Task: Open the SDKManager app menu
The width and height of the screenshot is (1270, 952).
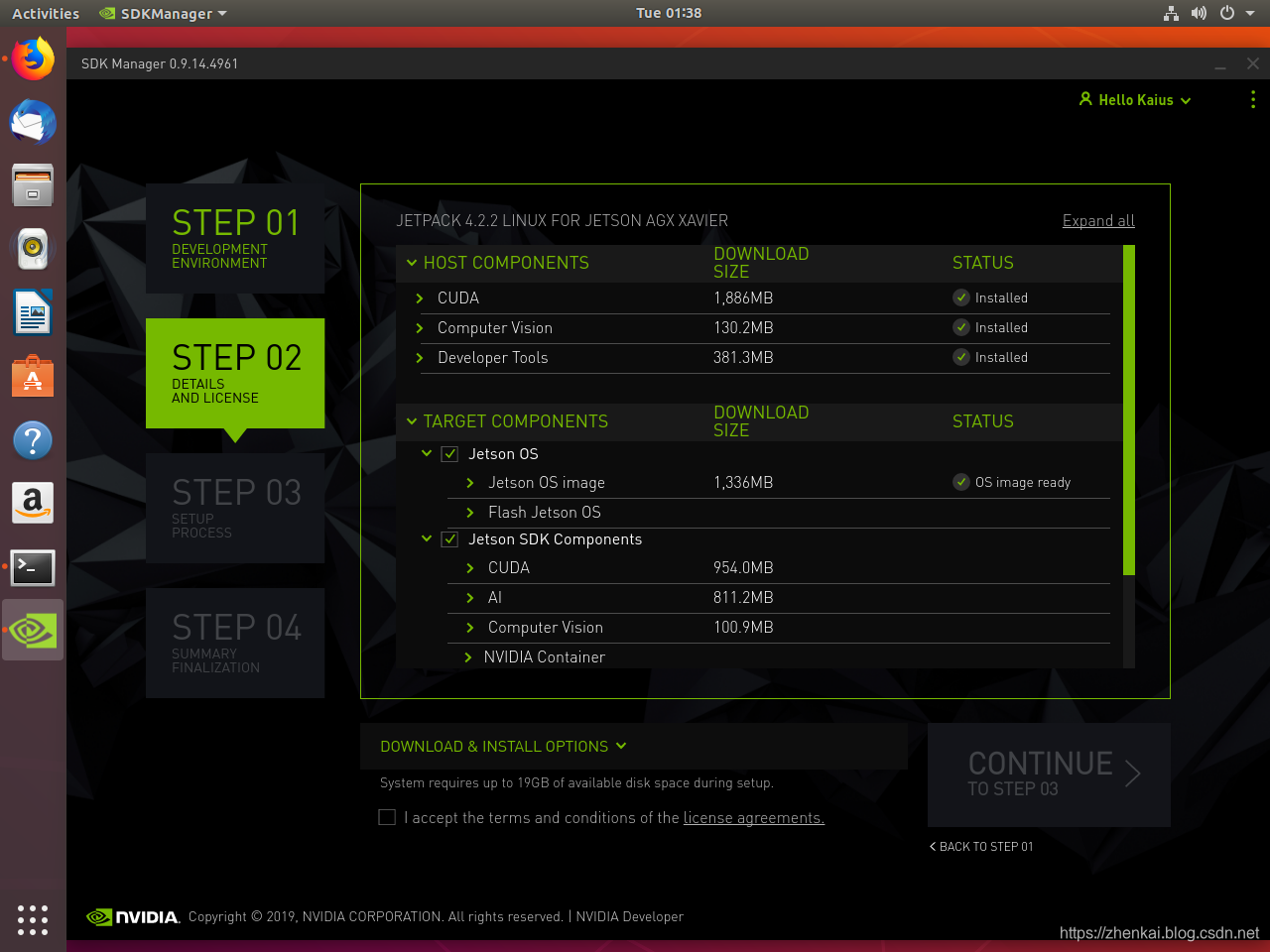Action: click(164, 13)
